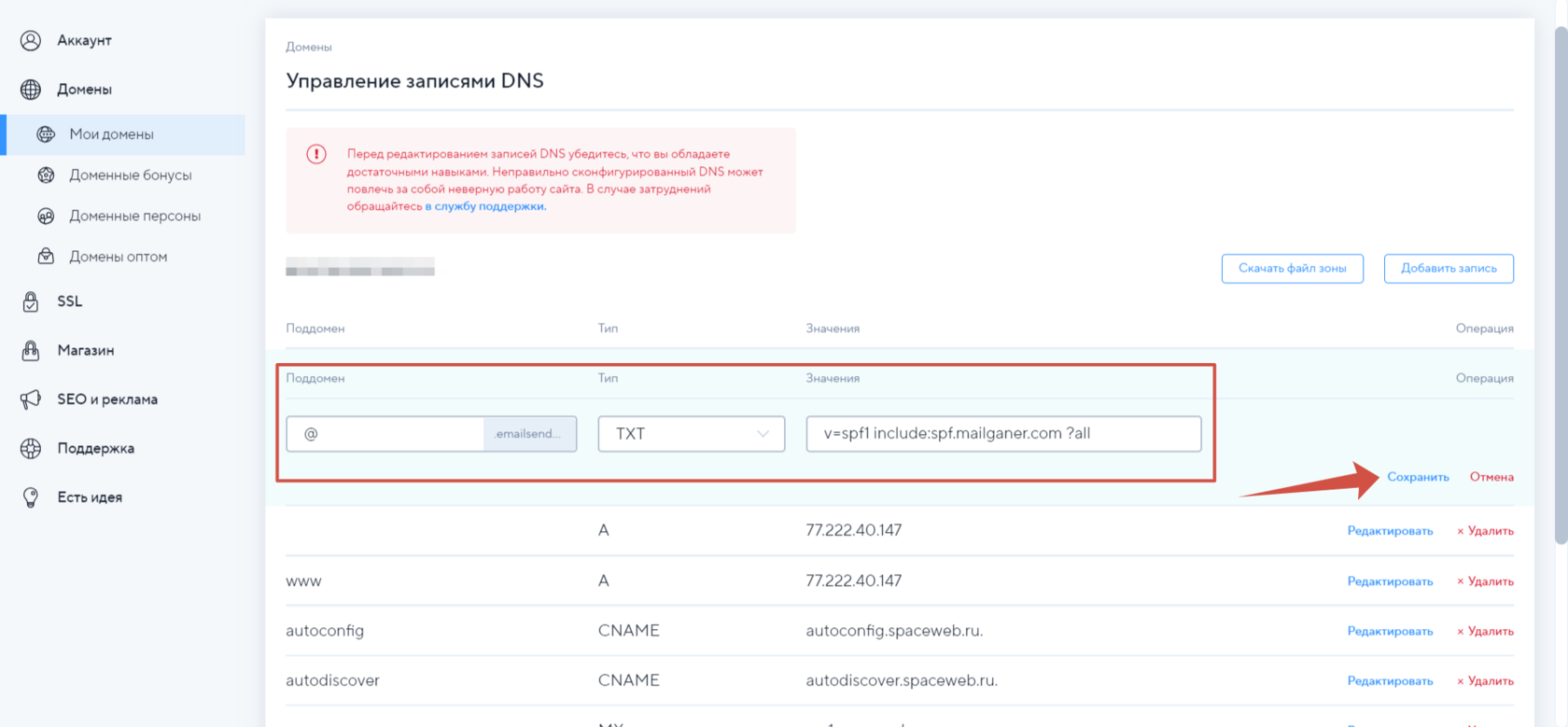This screenshot has height=727, width=1568.
Task: Click the Support lifebuoy icon
Action: 31,448
